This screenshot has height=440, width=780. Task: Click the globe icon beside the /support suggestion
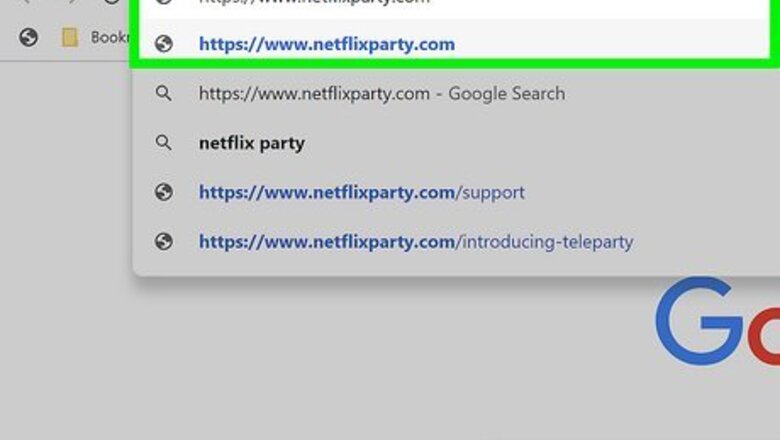pyautogui.click(x=164, y=192)
